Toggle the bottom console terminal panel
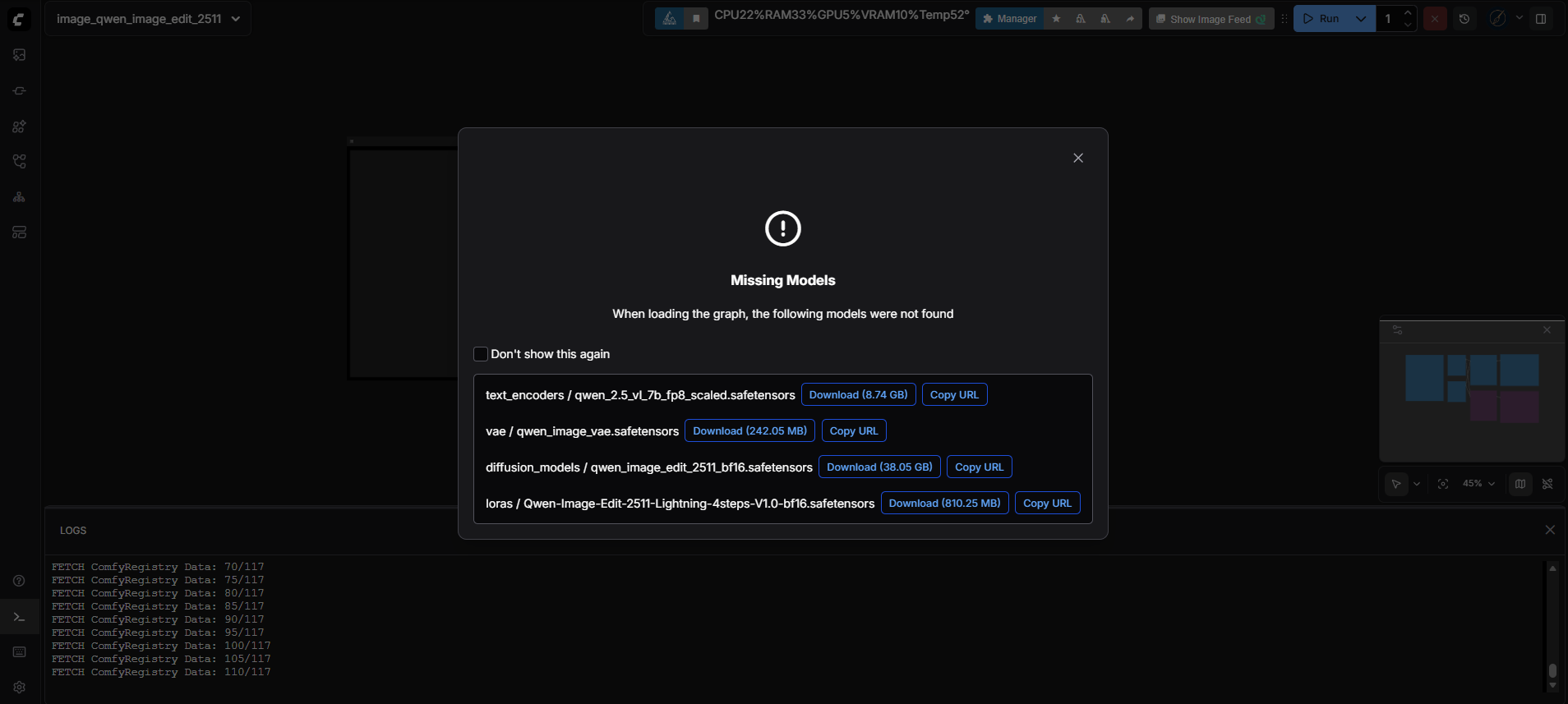The height and width of the screenshot is (704, 1568). [x=19, y=617]
